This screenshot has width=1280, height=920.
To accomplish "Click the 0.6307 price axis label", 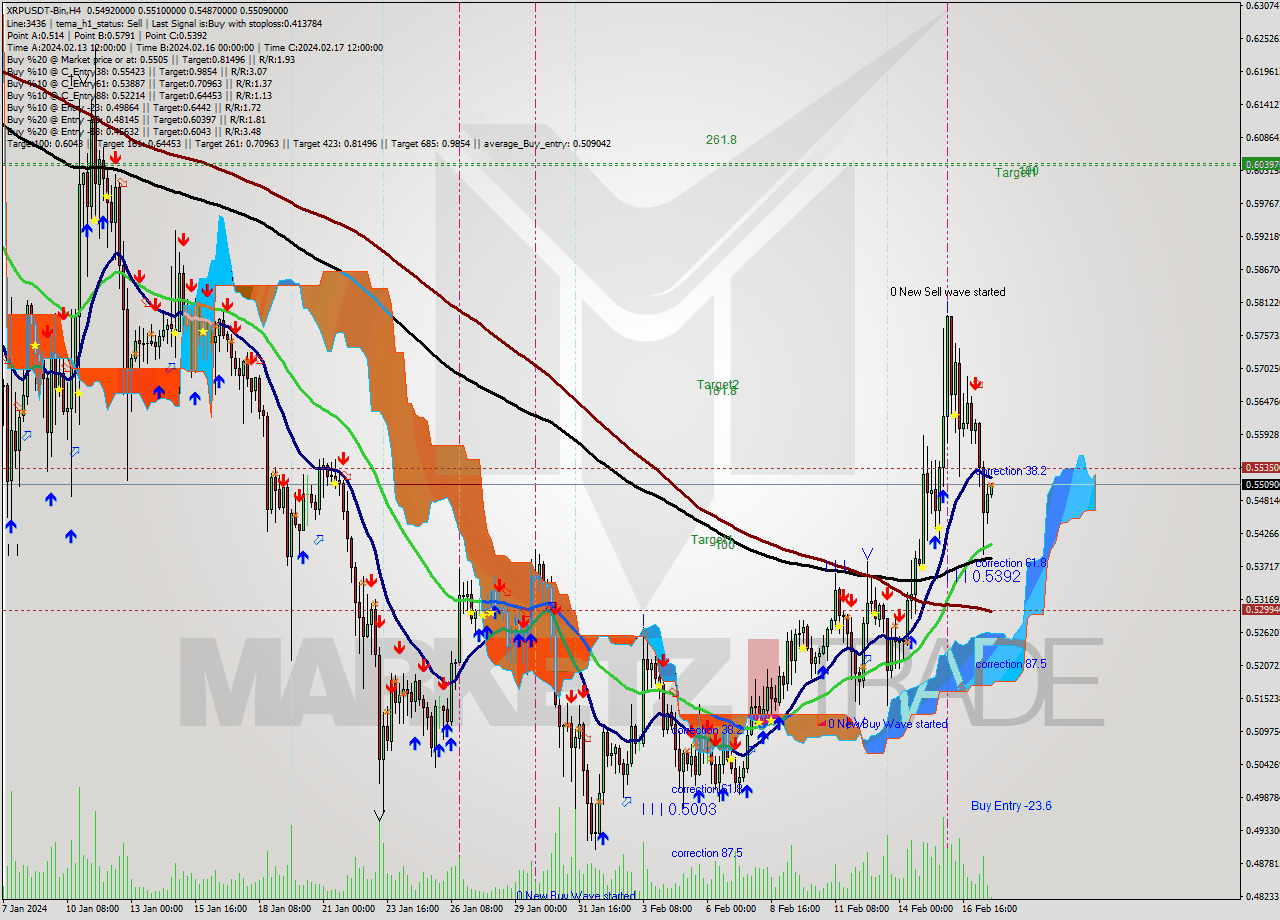I will coord(1261,6).
